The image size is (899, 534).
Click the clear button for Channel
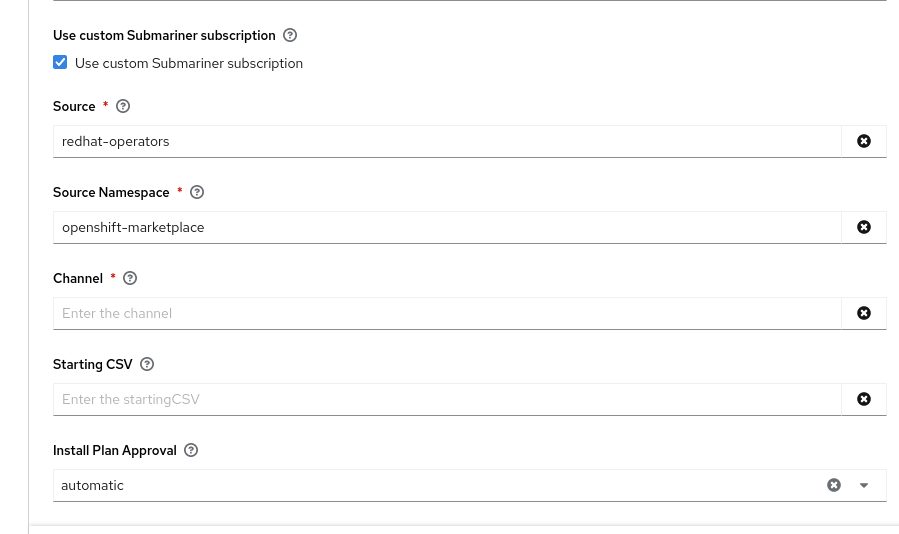(864, 313)
